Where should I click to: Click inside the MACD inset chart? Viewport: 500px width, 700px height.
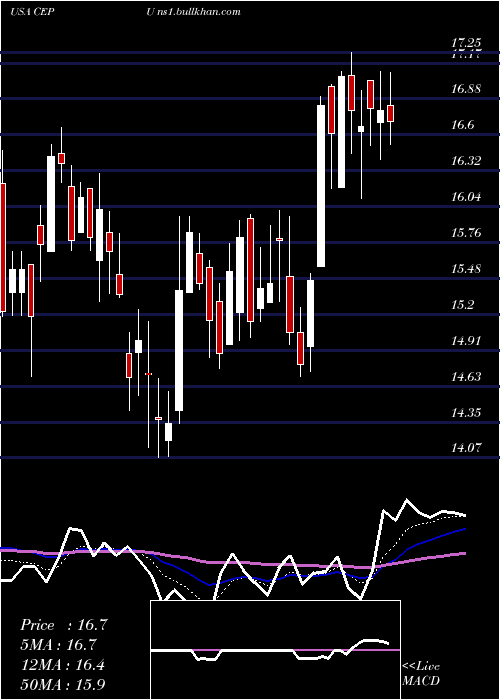tap(275, 650)
